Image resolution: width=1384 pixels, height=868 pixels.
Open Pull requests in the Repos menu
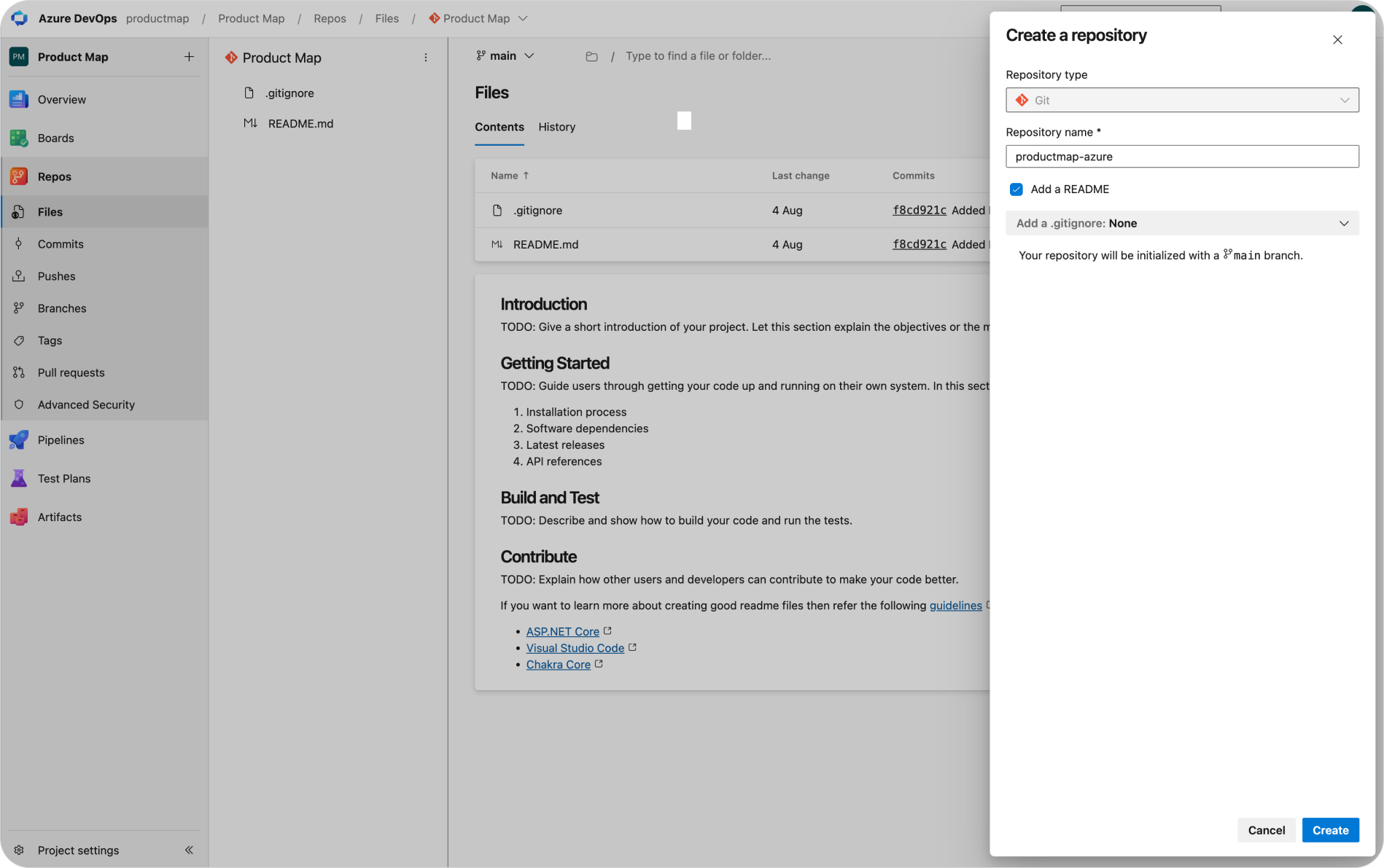point(71,372)
